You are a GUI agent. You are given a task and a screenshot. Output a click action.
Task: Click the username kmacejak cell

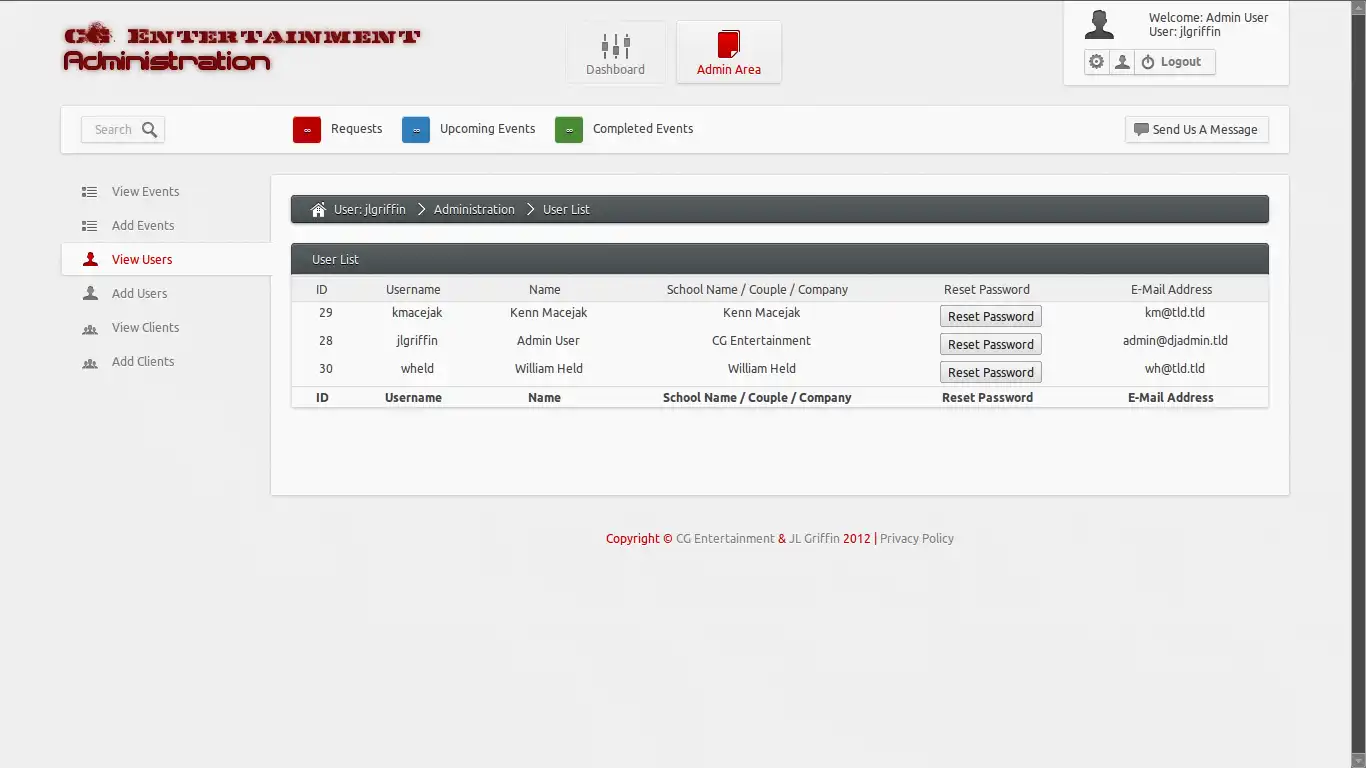tap(417, 313)
